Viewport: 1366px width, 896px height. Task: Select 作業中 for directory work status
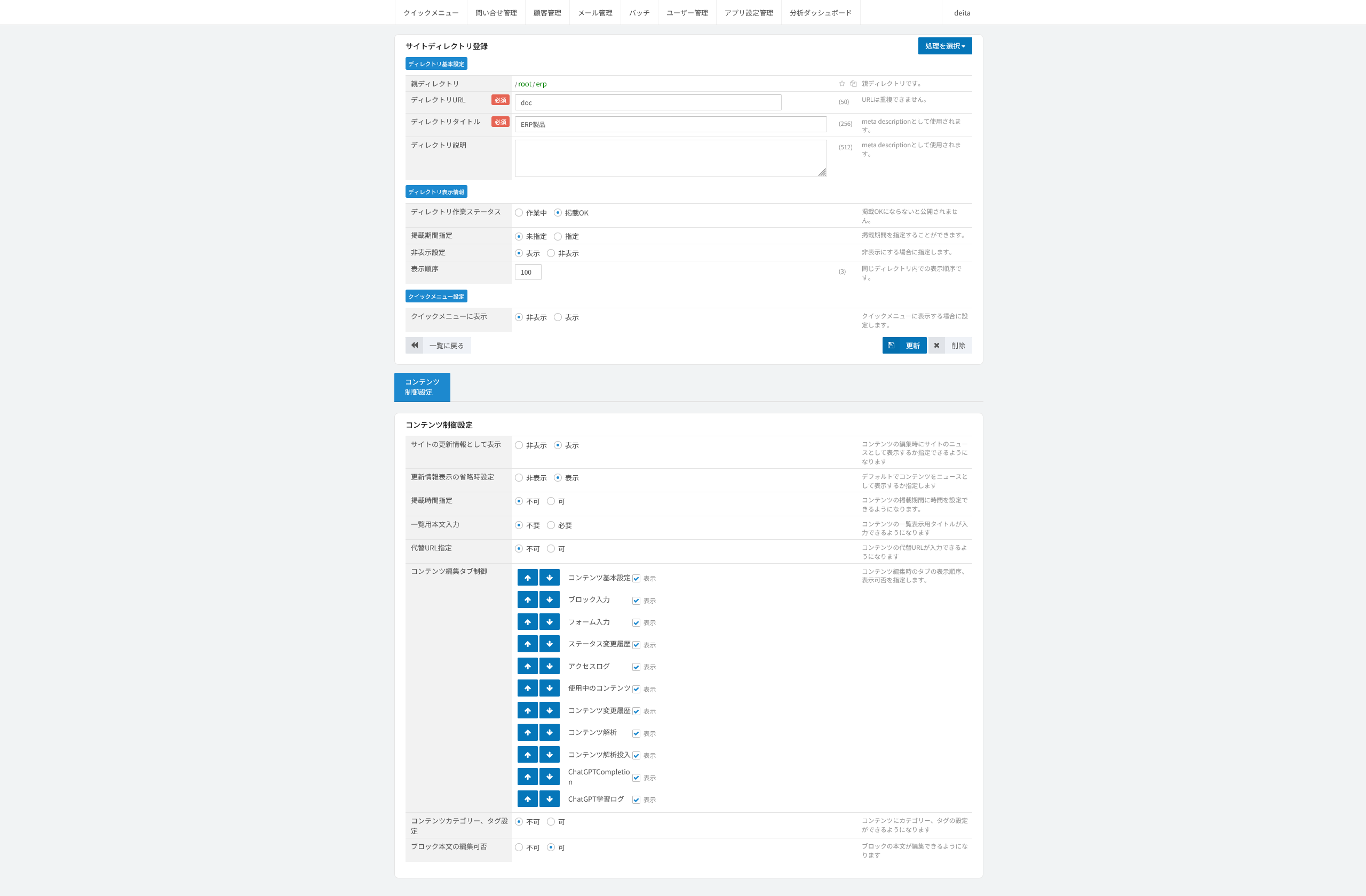pos(519,213)
